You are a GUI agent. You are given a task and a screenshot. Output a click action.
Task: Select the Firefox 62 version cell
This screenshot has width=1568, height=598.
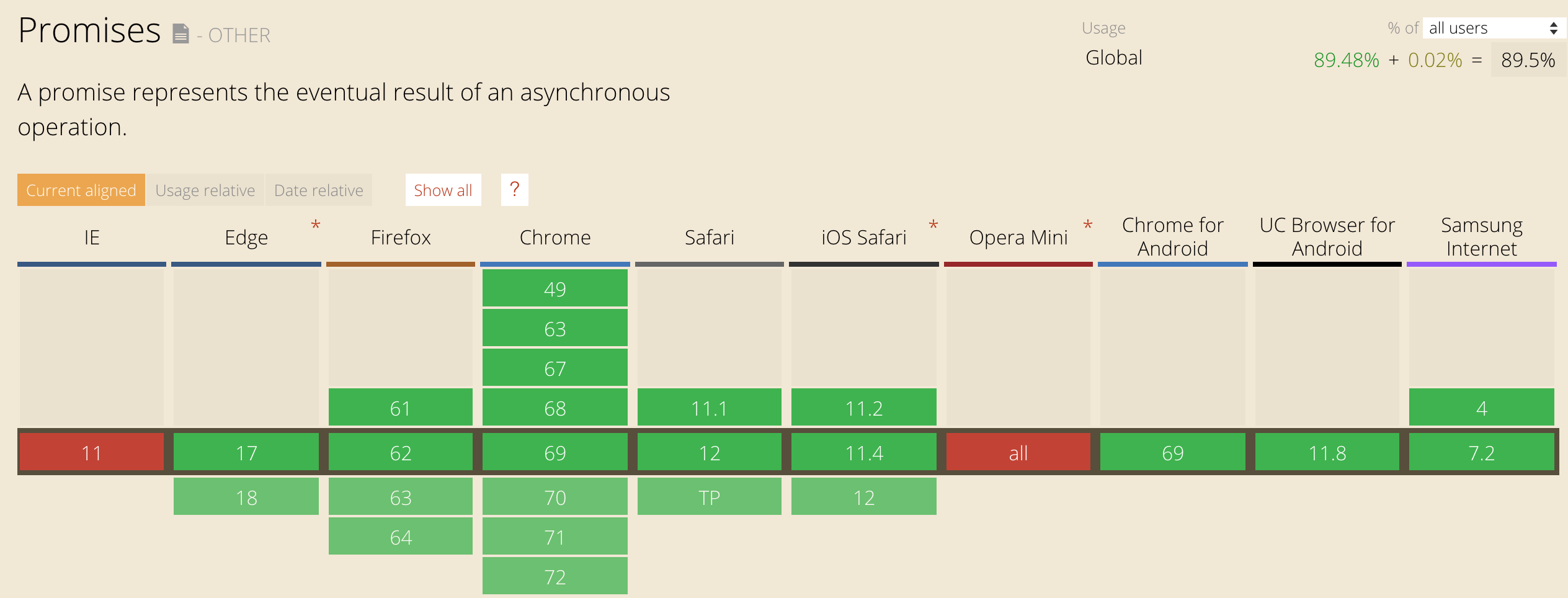click(x=400, y=452)
